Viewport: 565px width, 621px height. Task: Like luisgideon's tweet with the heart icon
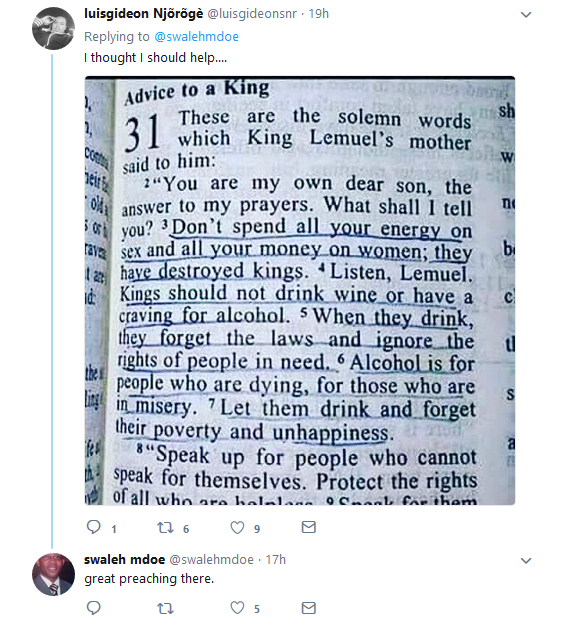(x=237, y=528)
